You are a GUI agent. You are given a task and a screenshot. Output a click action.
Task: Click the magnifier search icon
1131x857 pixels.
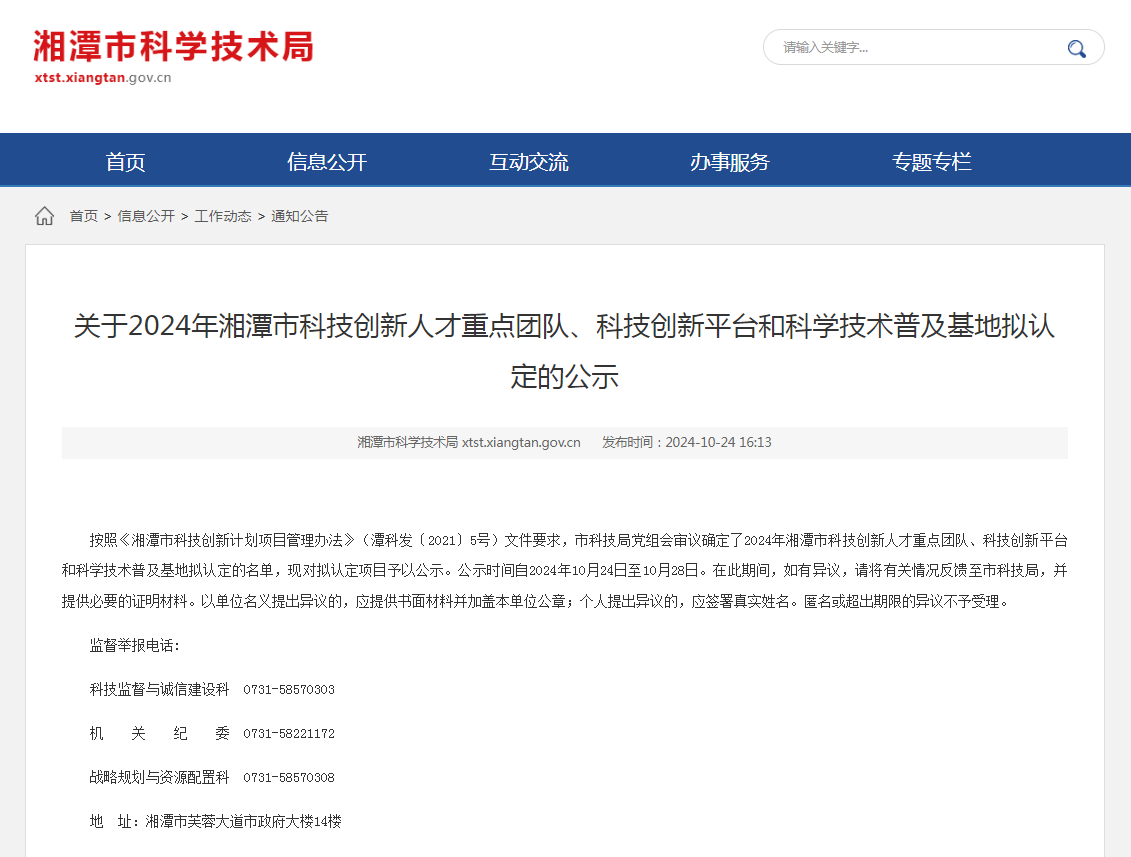[x=1076, y=48]
